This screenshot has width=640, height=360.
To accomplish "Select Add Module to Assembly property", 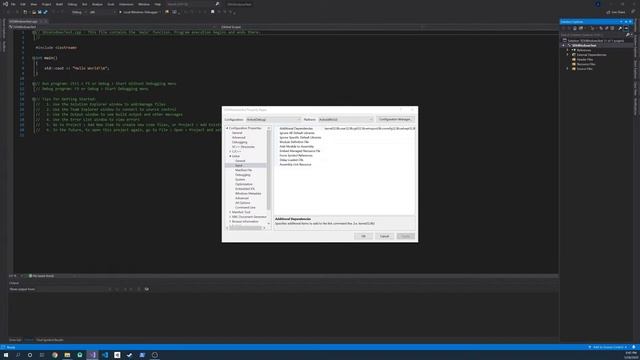I will (x=297, y=147).
